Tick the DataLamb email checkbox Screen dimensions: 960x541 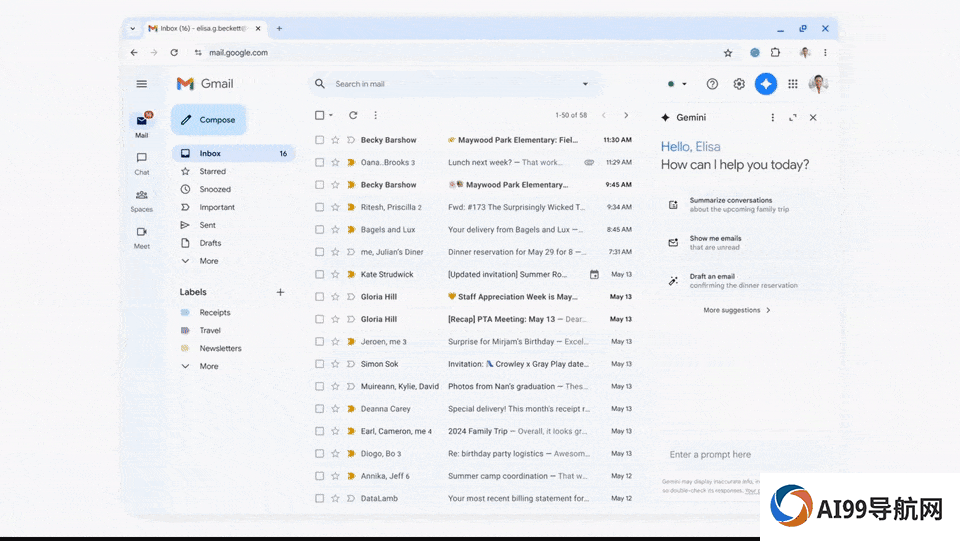click(320, 498)
